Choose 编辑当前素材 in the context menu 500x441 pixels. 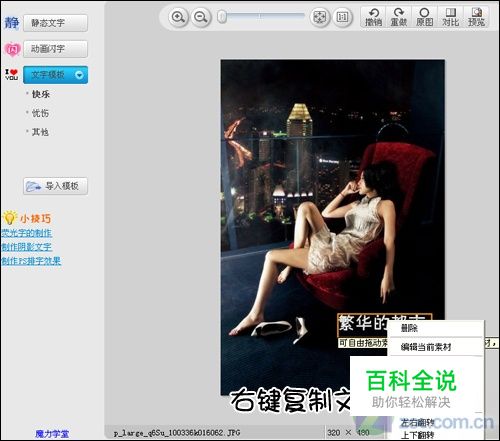tap(426, 347)
